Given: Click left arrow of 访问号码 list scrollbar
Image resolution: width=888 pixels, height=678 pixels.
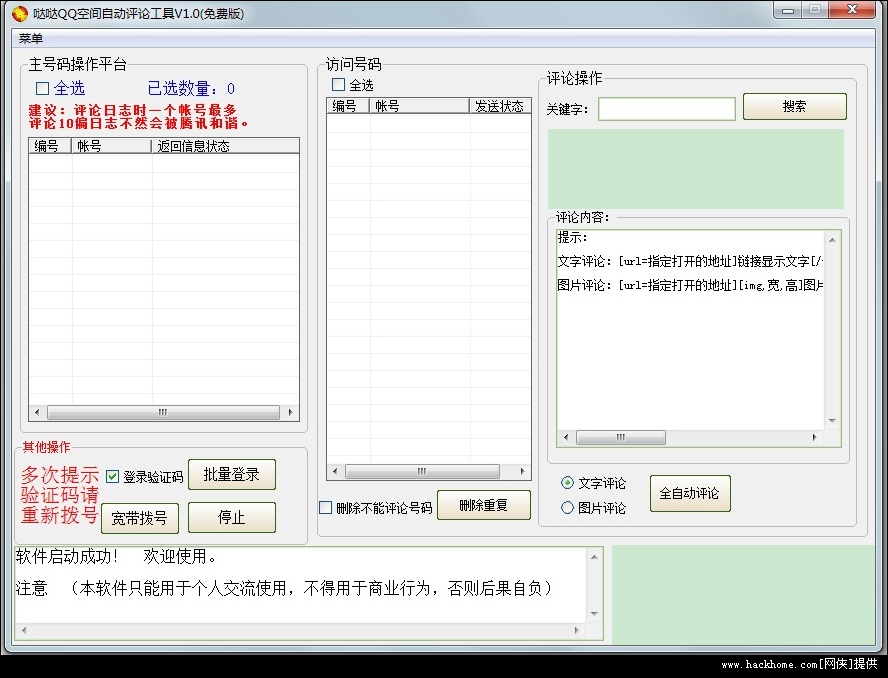Looking at the screenshot, I should pyautogui.click(x=335, y=471).
